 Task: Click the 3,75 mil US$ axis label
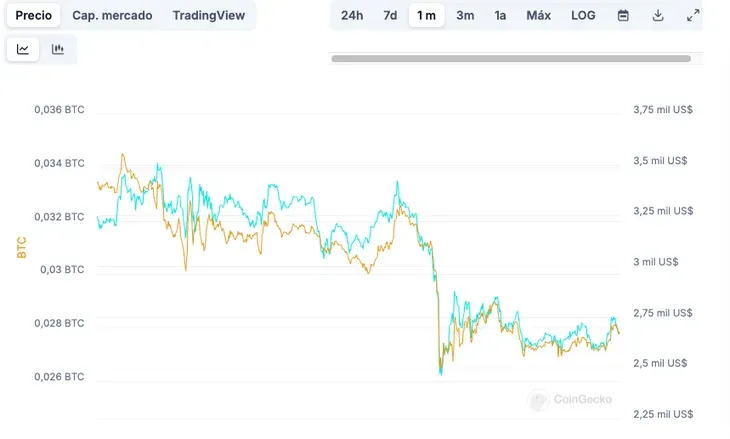point(664,110)
